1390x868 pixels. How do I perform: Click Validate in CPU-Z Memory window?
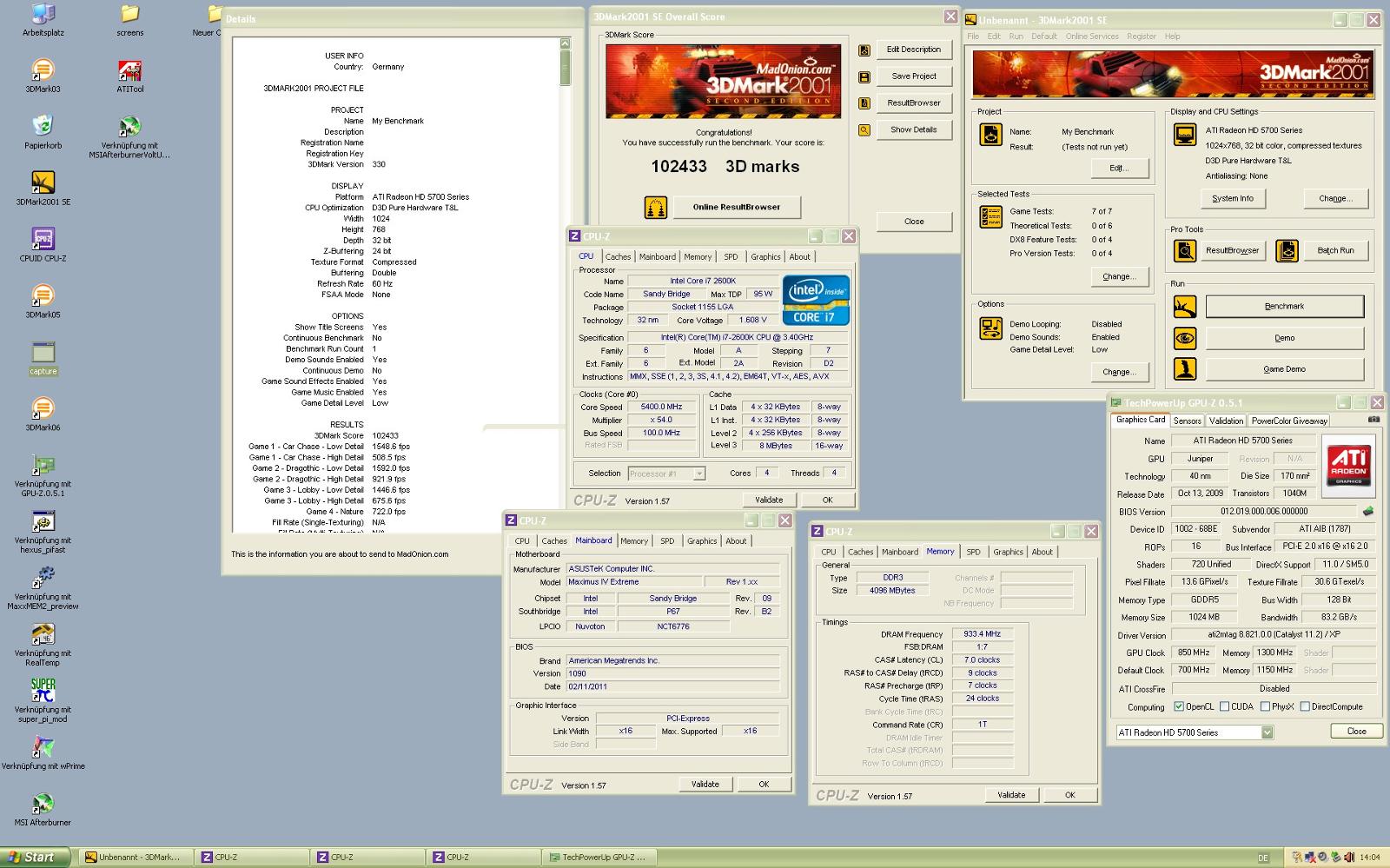tap(1010, 795)
